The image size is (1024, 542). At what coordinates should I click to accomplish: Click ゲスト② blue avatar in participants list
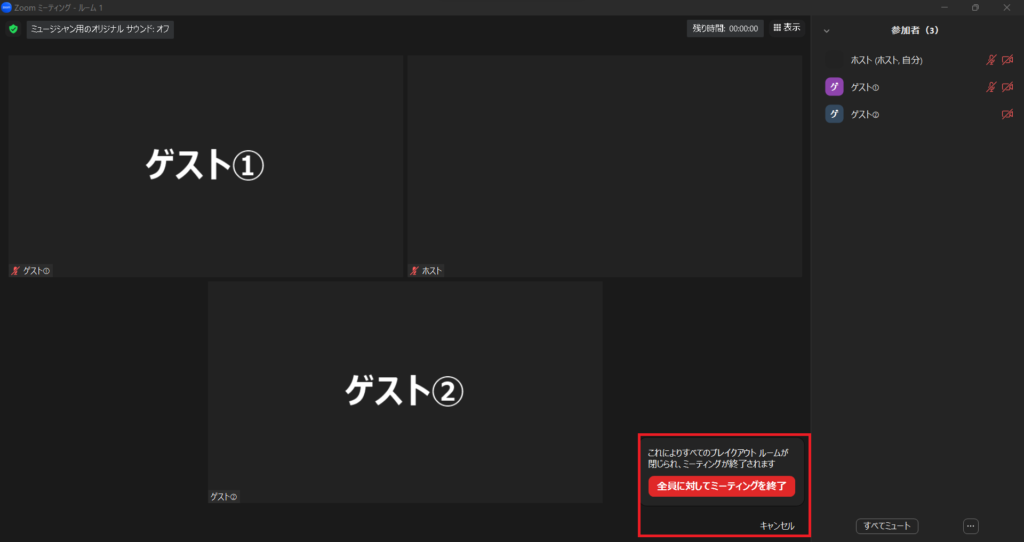click(834, 114)
